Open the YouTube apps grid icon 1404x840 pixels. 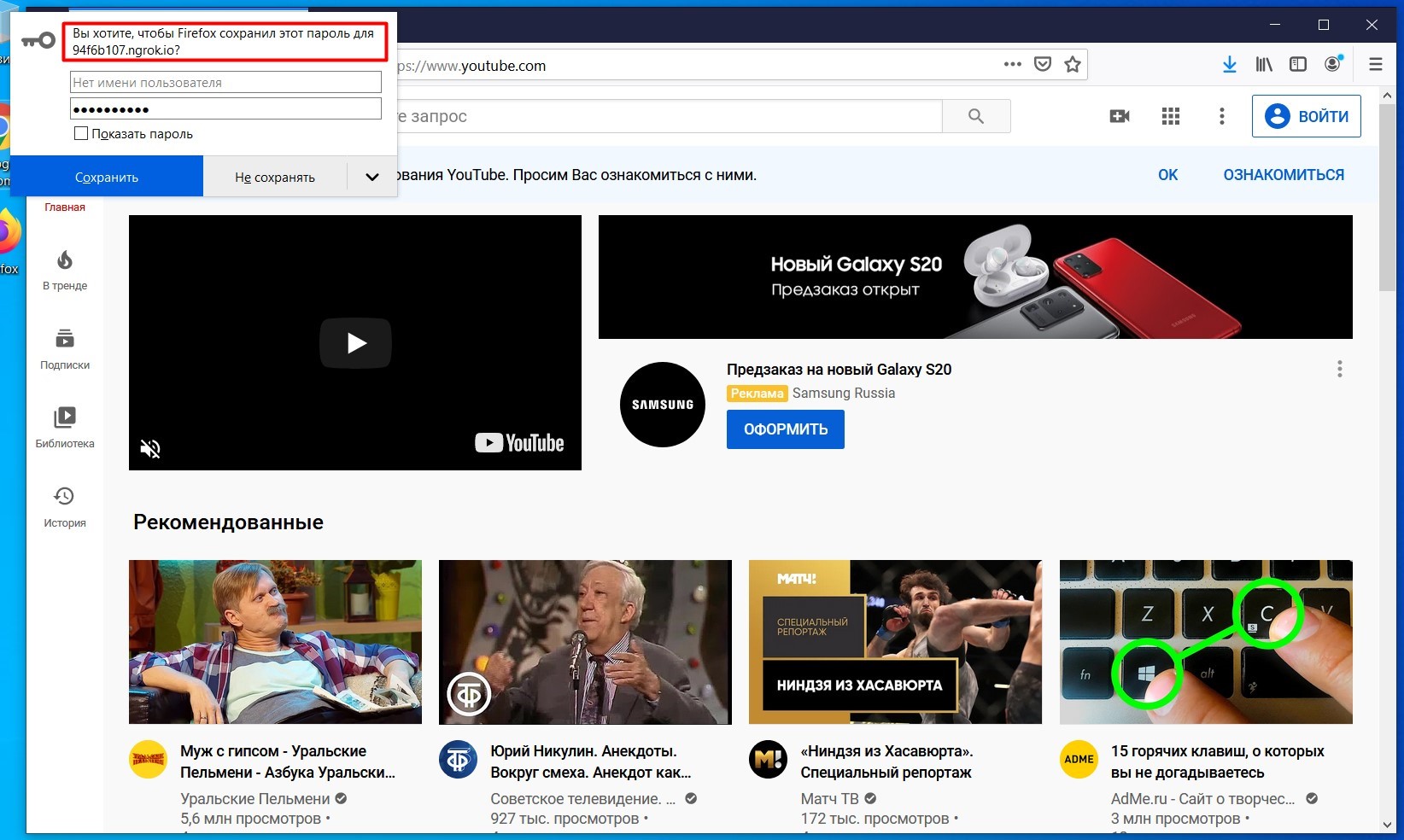(x=1171, y=116)
